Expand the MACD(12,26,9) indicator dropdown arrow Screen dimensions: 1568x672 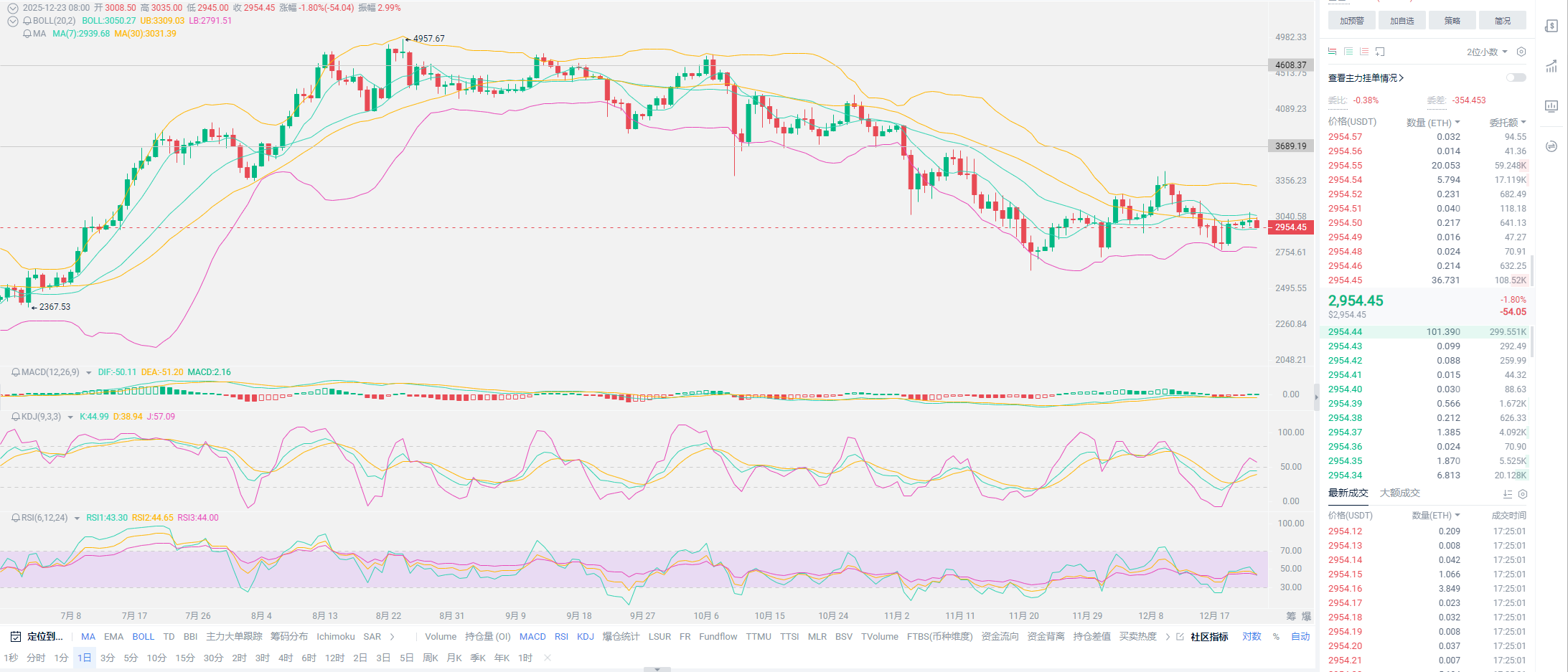[x=88, y=372]
